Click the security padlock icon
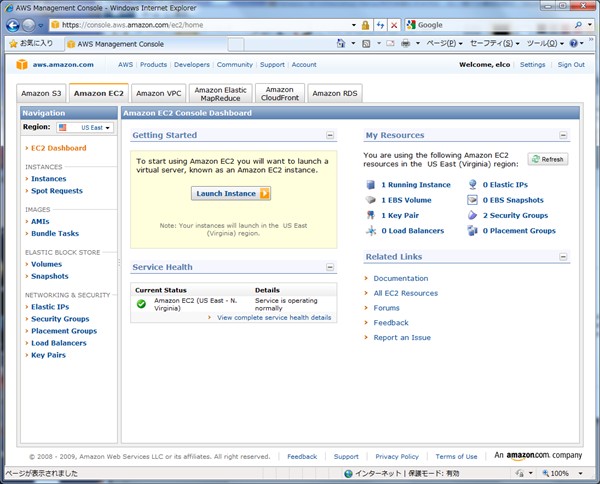Image resolution: width=600 pixels, height=484 pixels. (x=365, y=25)
